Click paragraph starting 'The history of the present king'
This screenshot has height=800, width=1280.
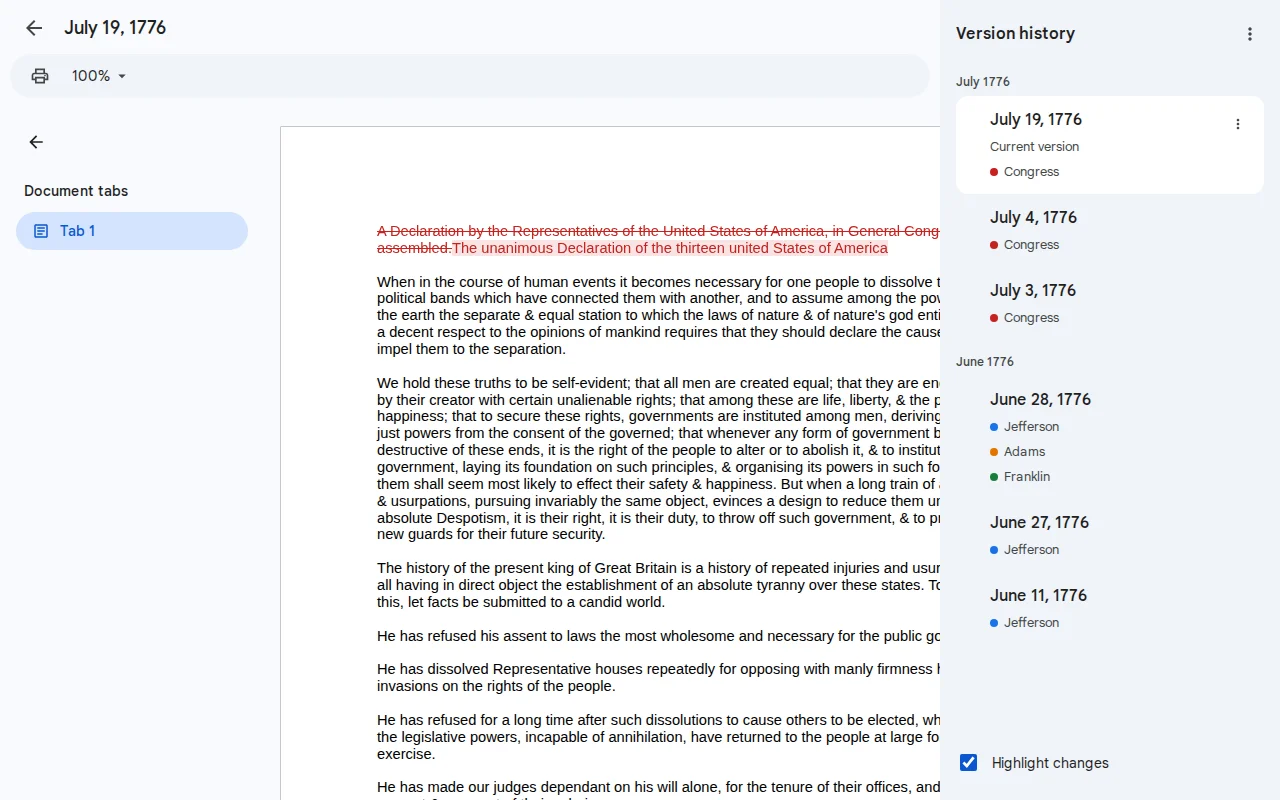[x=658, y=585]
